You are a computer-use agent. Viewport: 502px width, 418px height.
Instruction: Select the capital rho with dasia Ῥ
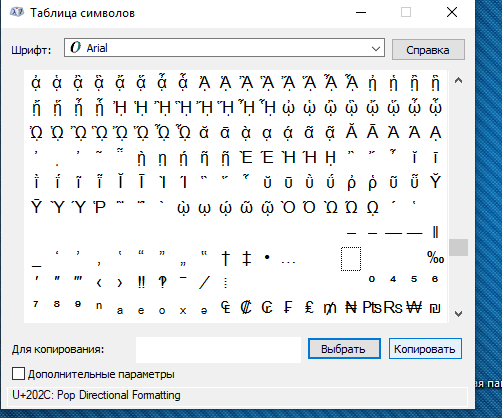coord(99,207)
